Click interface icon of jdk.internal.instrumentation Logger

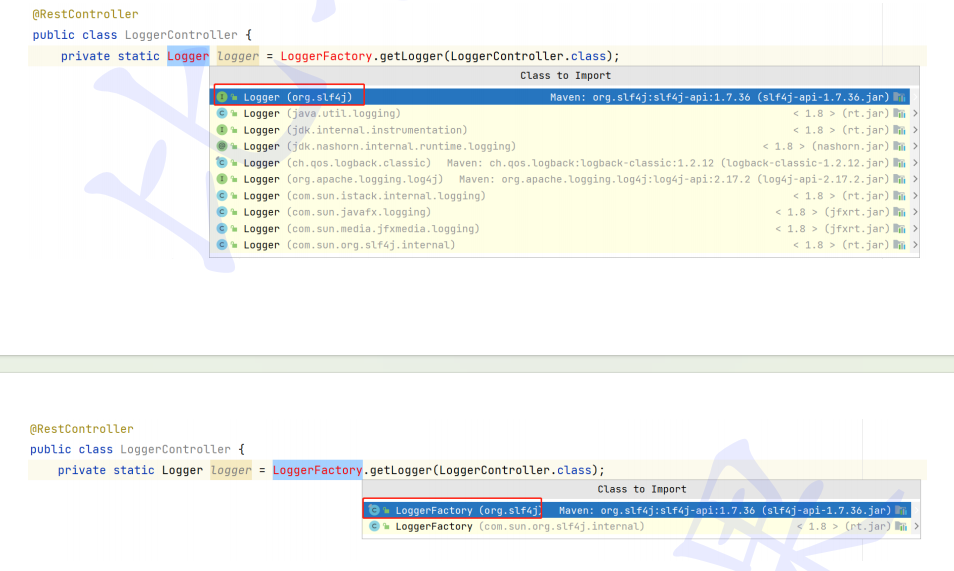coord(222,130)
